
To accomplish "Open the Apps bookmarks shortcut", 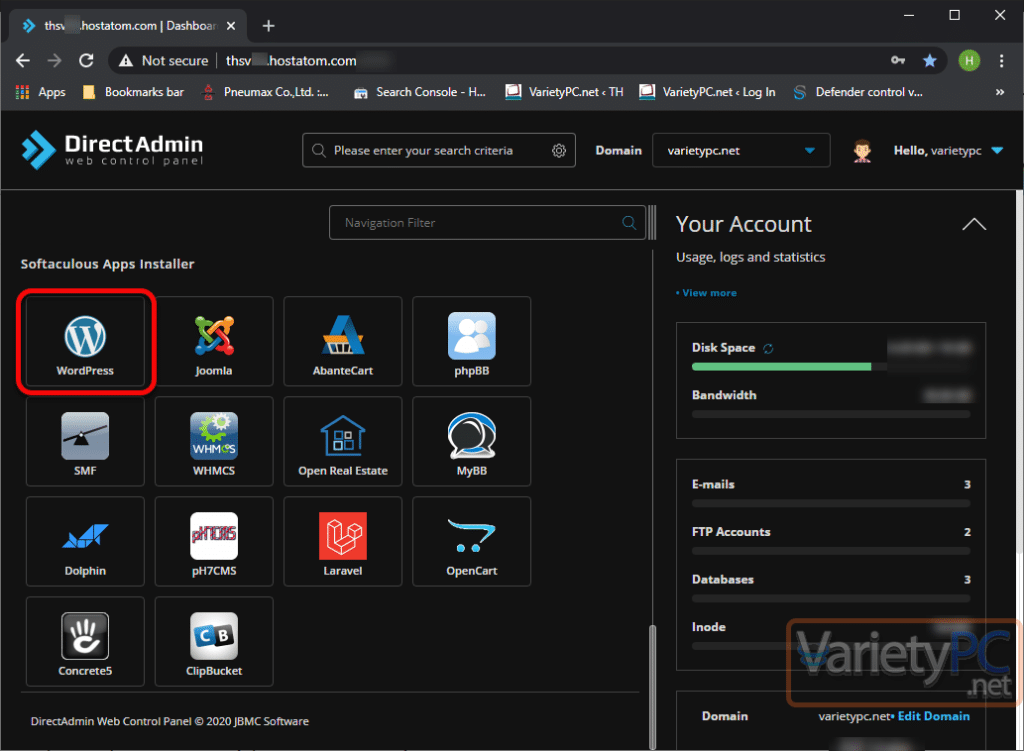I will (x=40, y=92).
